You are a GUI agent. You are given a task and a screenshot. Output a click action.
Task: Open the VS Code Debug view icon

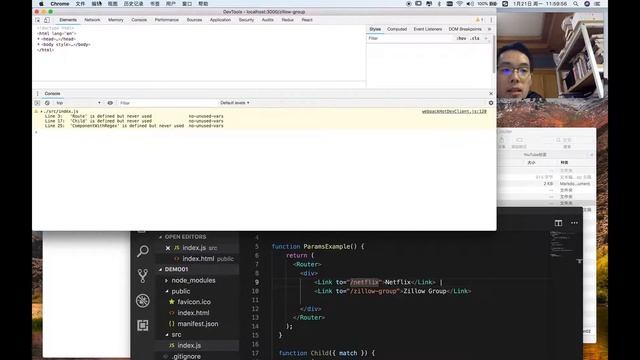tap(143, 301)
